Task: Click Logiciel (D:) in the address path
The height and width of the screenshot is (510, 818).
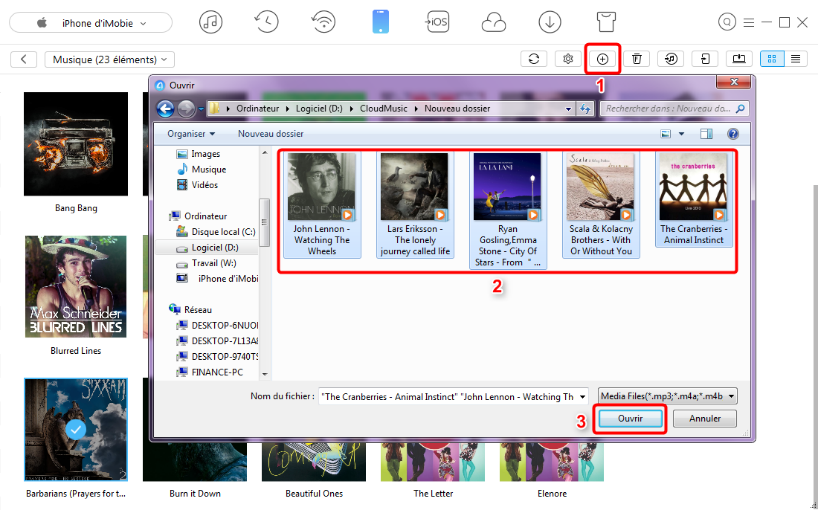Action: (x=319, y=108)
